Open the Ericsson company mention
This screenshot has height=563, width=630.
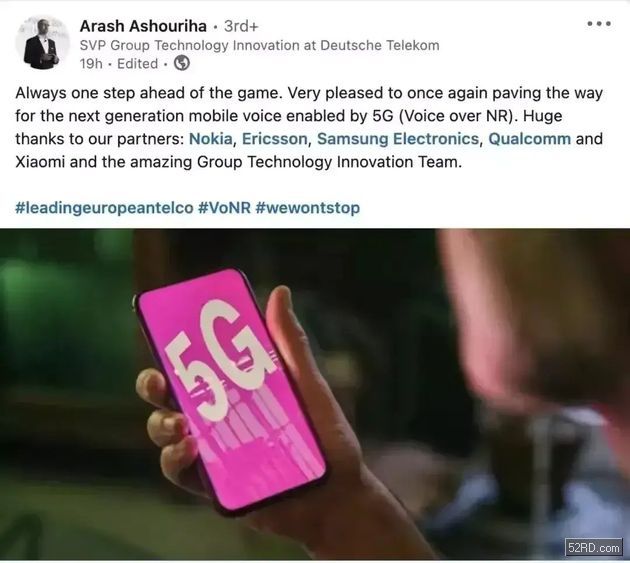click(275, 139)
